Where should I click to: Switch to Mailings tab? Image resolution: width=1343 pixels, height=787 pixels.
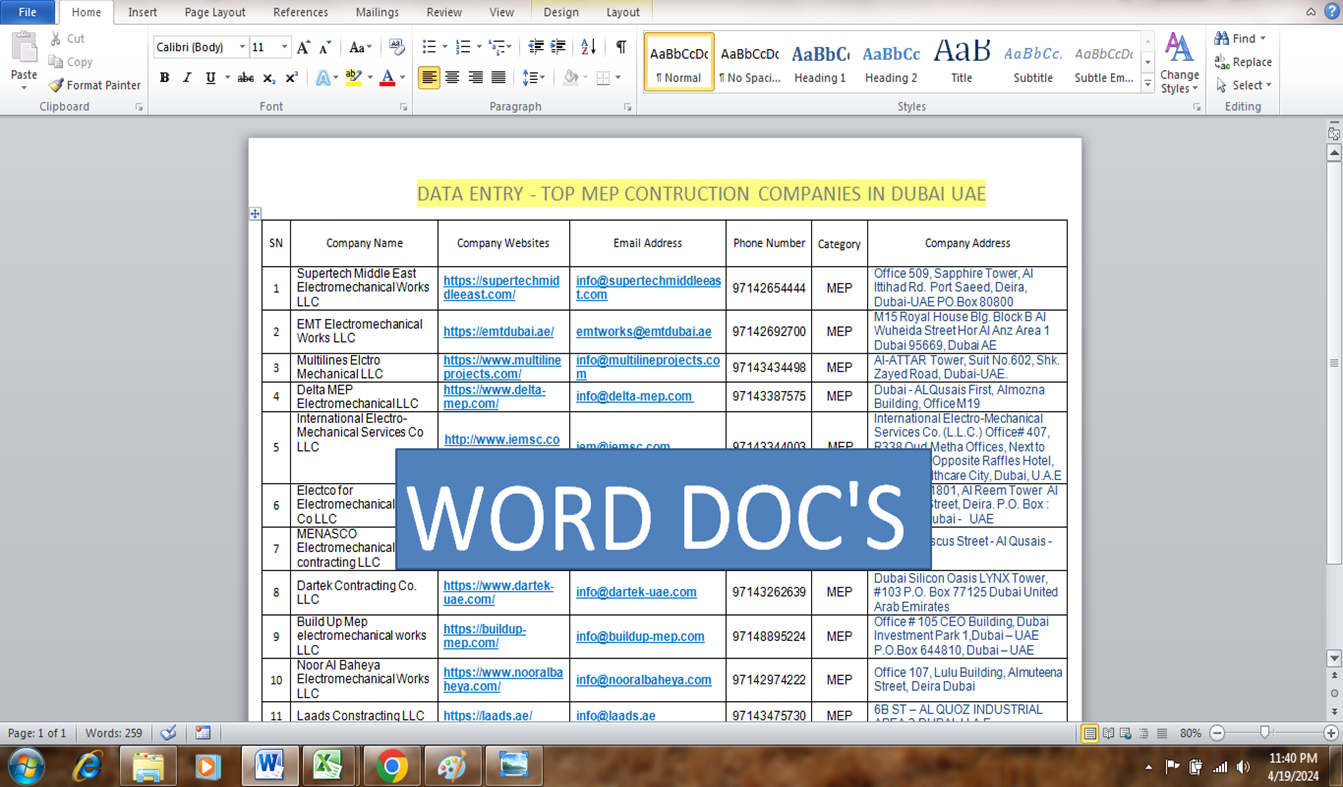(x=377, y=12)
